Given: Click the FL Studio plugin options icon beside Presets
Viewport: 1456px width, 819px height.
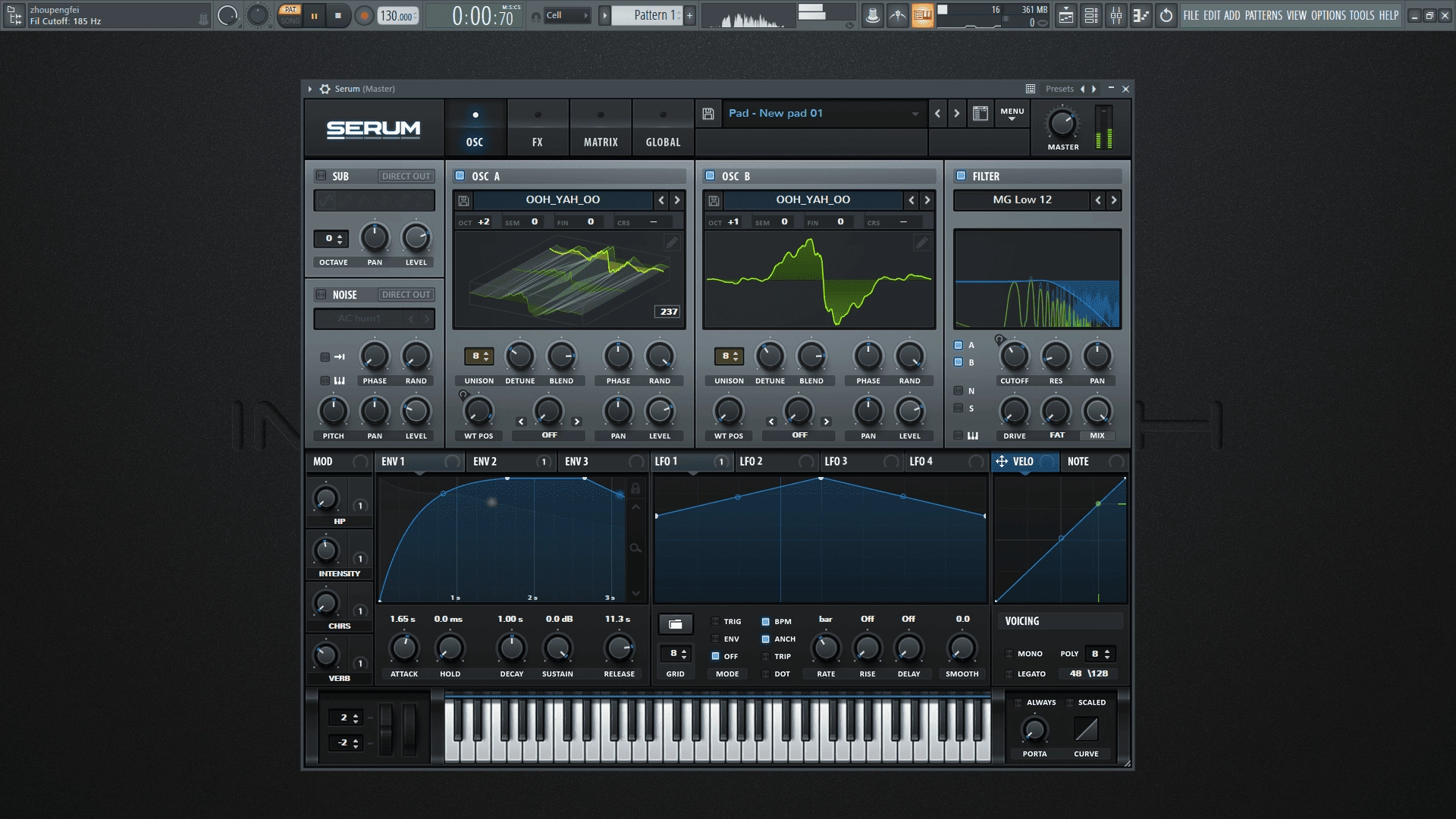Looking at the screenshot, I should coord(1031,89).
